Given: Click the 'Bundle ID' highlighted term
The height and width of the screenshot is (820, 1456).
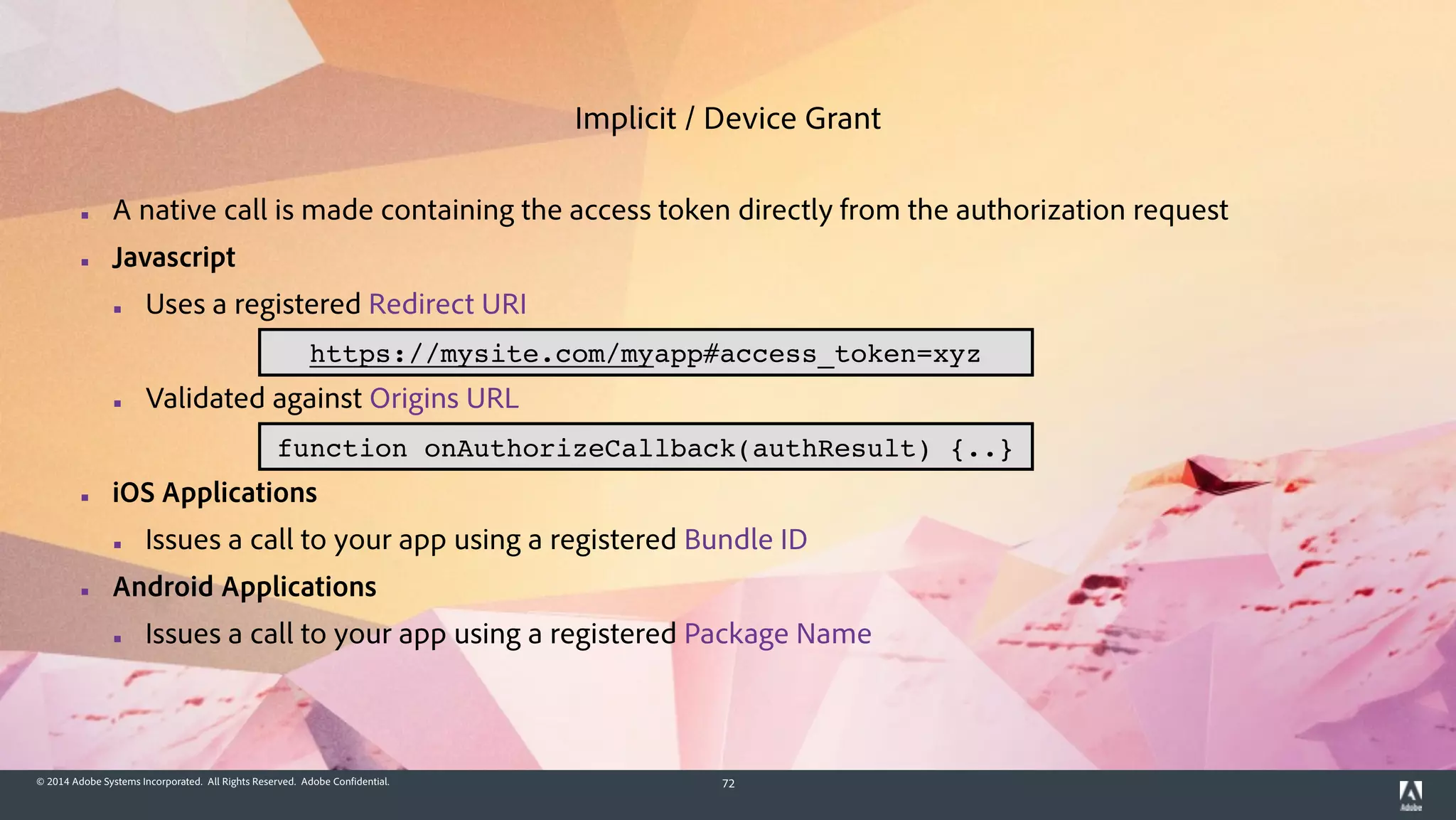Looking at the screenshot, I should pyautogui.click(x=746, y=540).
